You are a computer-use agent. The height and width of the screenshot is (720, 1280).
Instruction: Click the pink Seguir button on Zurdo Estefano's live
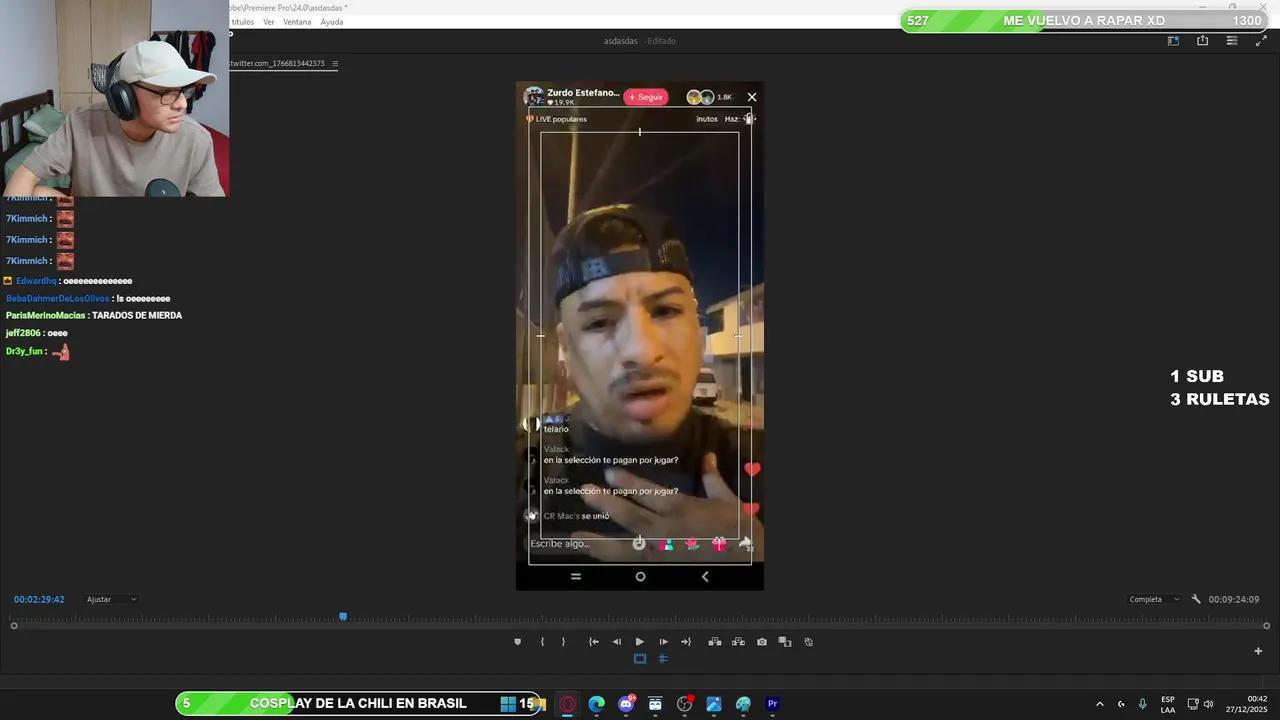tap(645, 96)
